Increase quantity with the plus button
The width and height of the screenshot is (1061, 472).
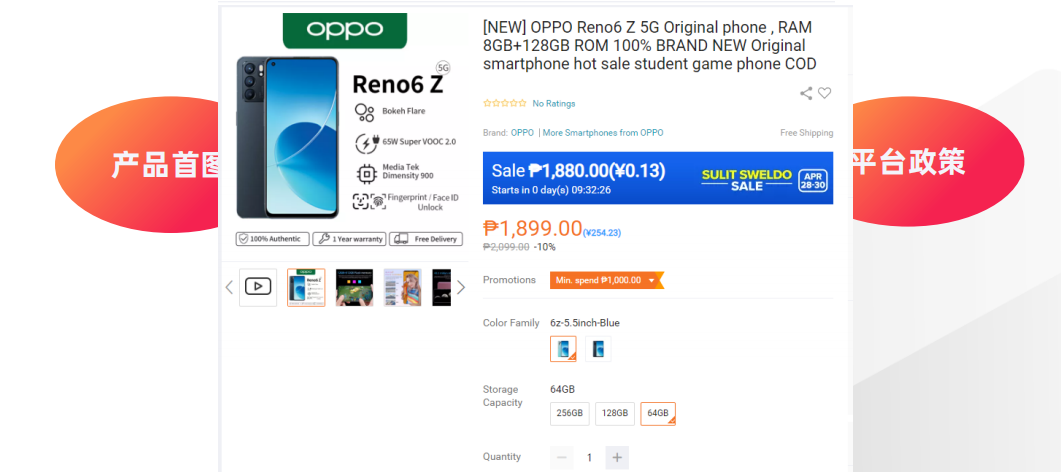(x=617, y=457)
